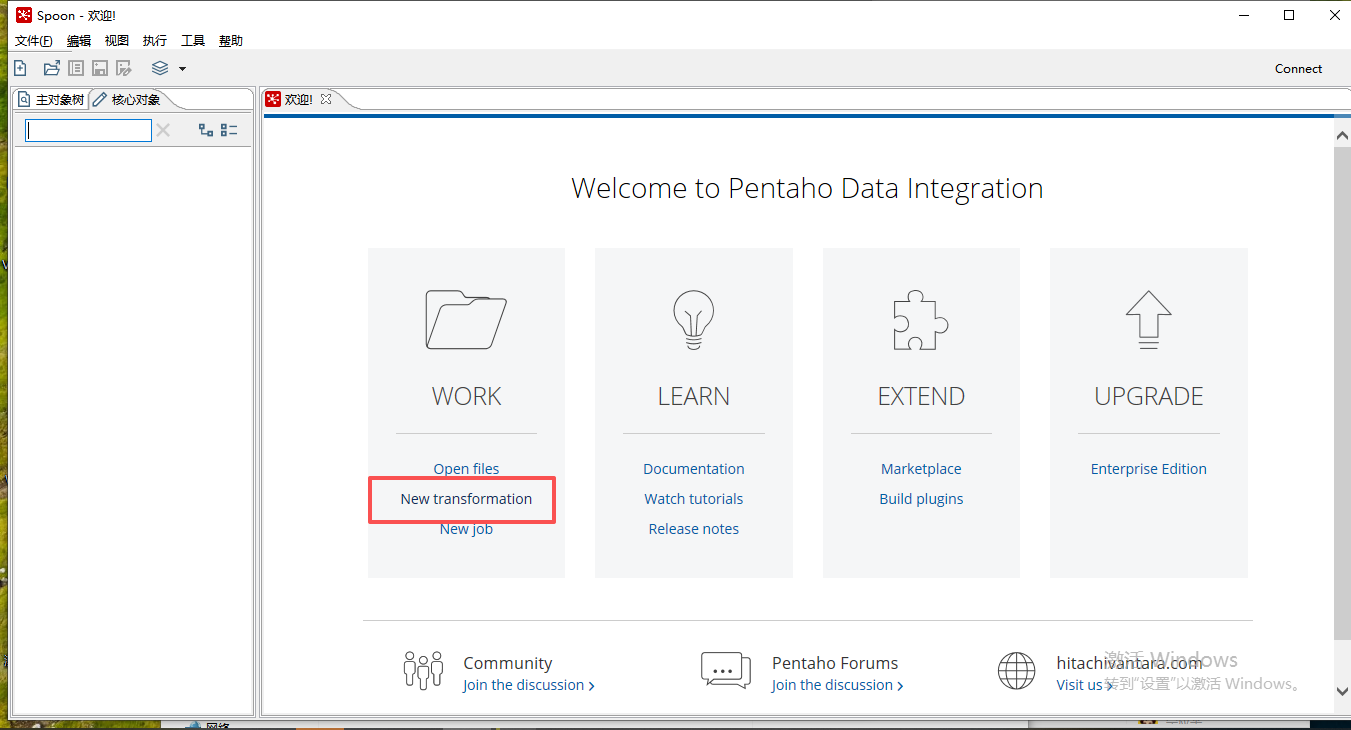Click the LEARN heading text
Image resolution: width=1351 pixels, height=730 pixels.
pos(694,396)
